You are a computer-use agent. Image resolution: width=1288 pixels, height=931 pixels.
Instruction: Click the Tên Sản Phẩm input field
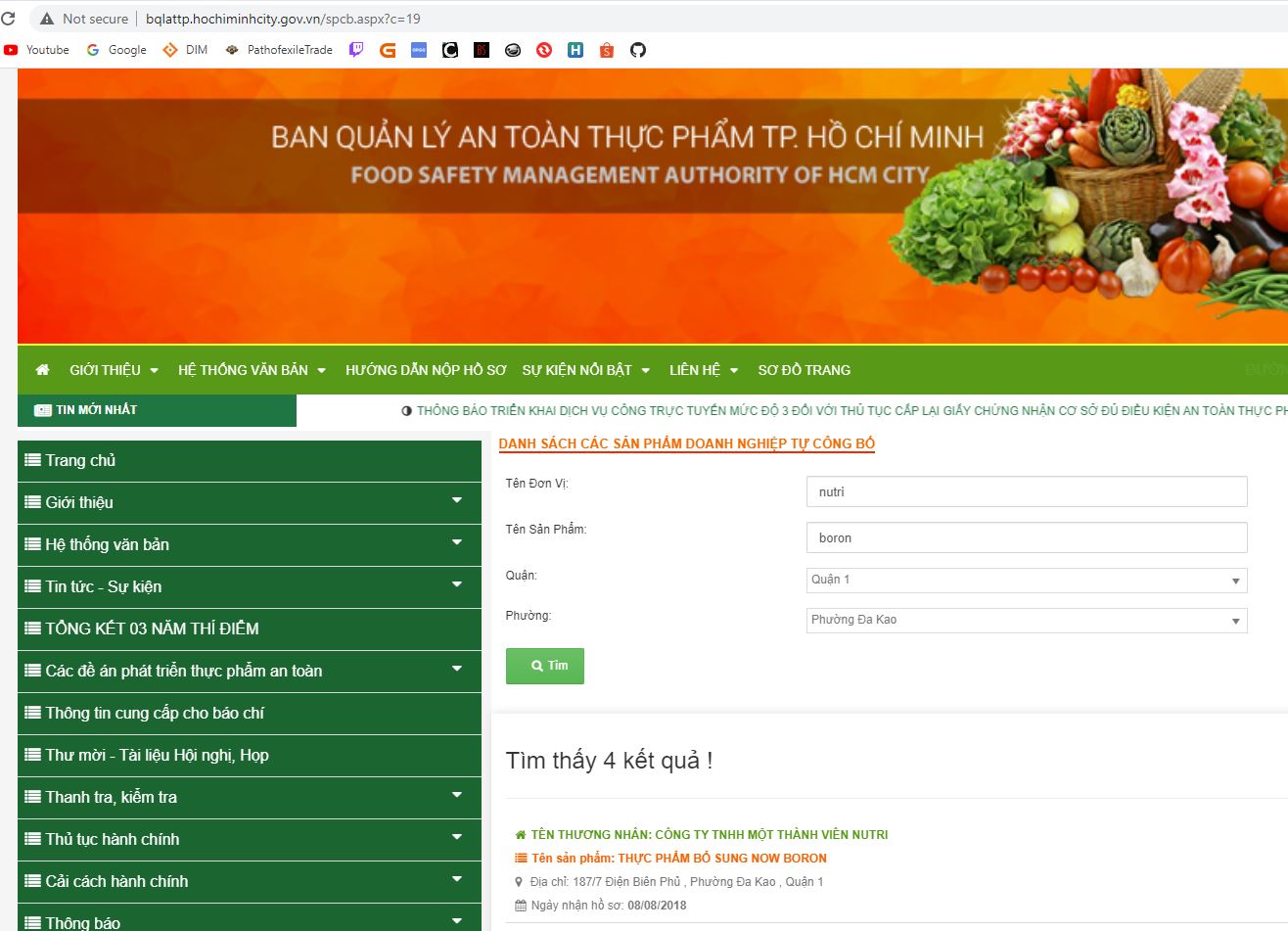tap(1027, 537)
